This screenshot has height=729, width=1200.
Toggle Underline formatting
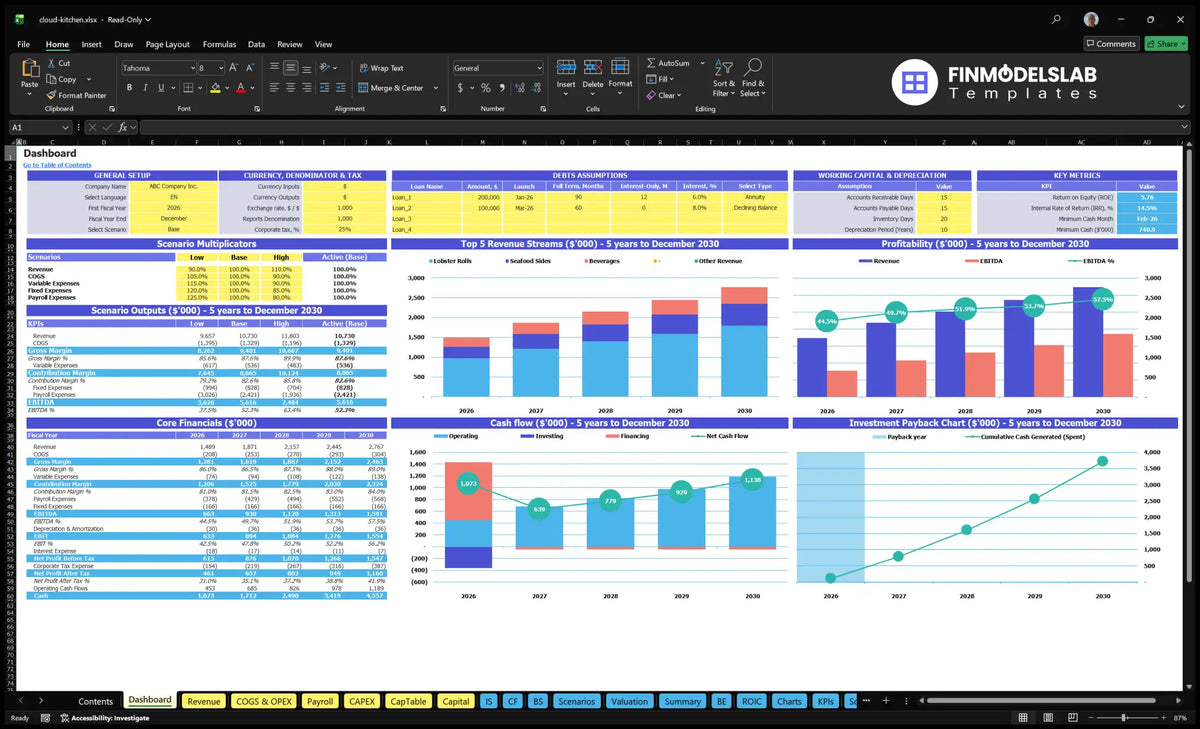click(x=163, y=88)
